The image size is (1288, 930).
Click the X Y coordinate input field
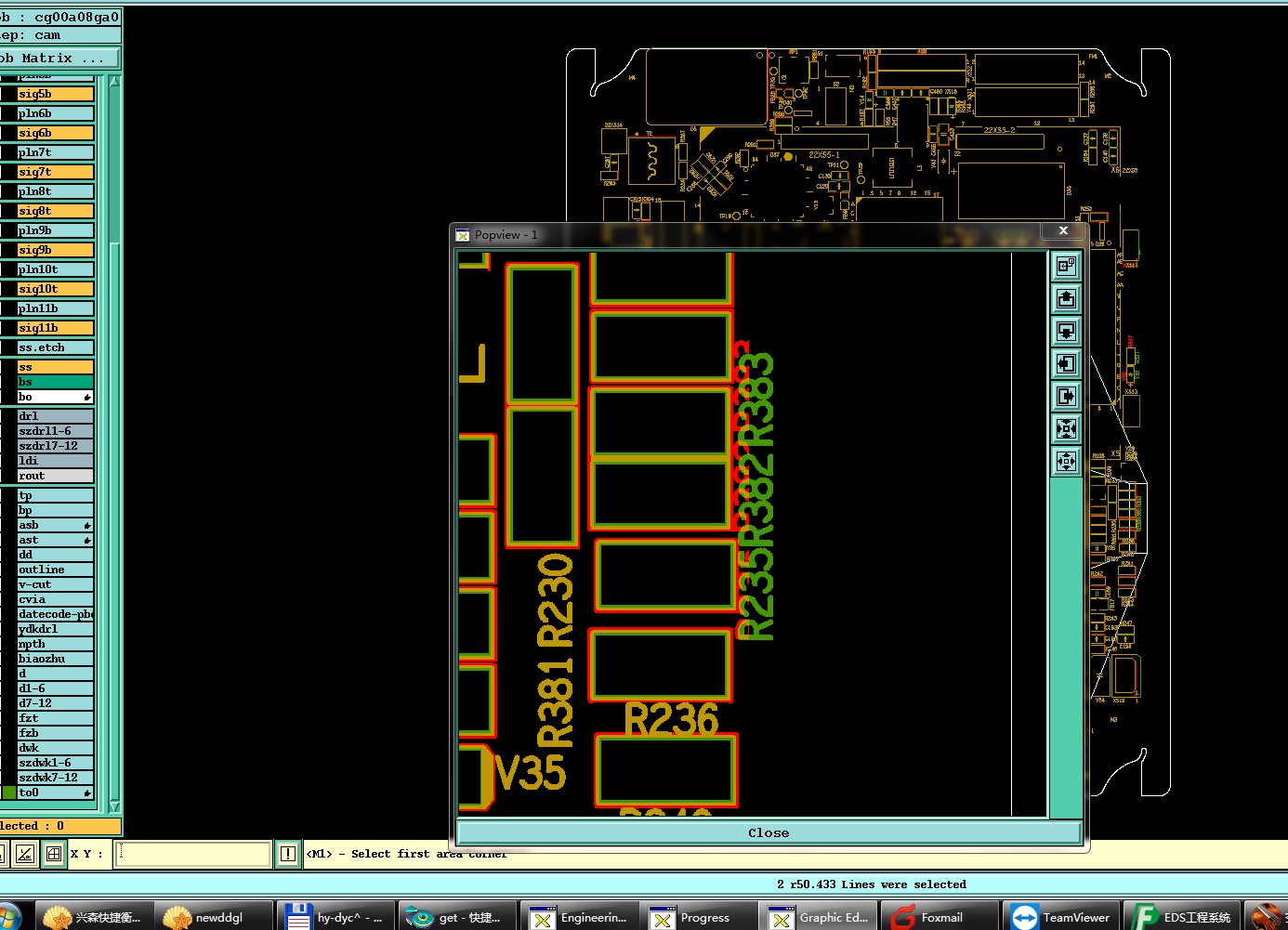click(193, 854)
